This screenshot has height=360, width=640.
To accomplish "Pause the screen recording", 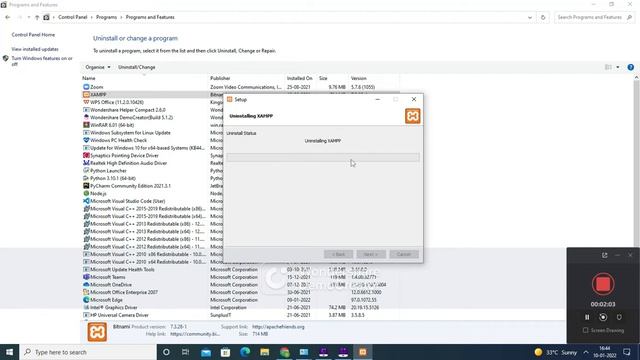I will (x=587, y=317).
